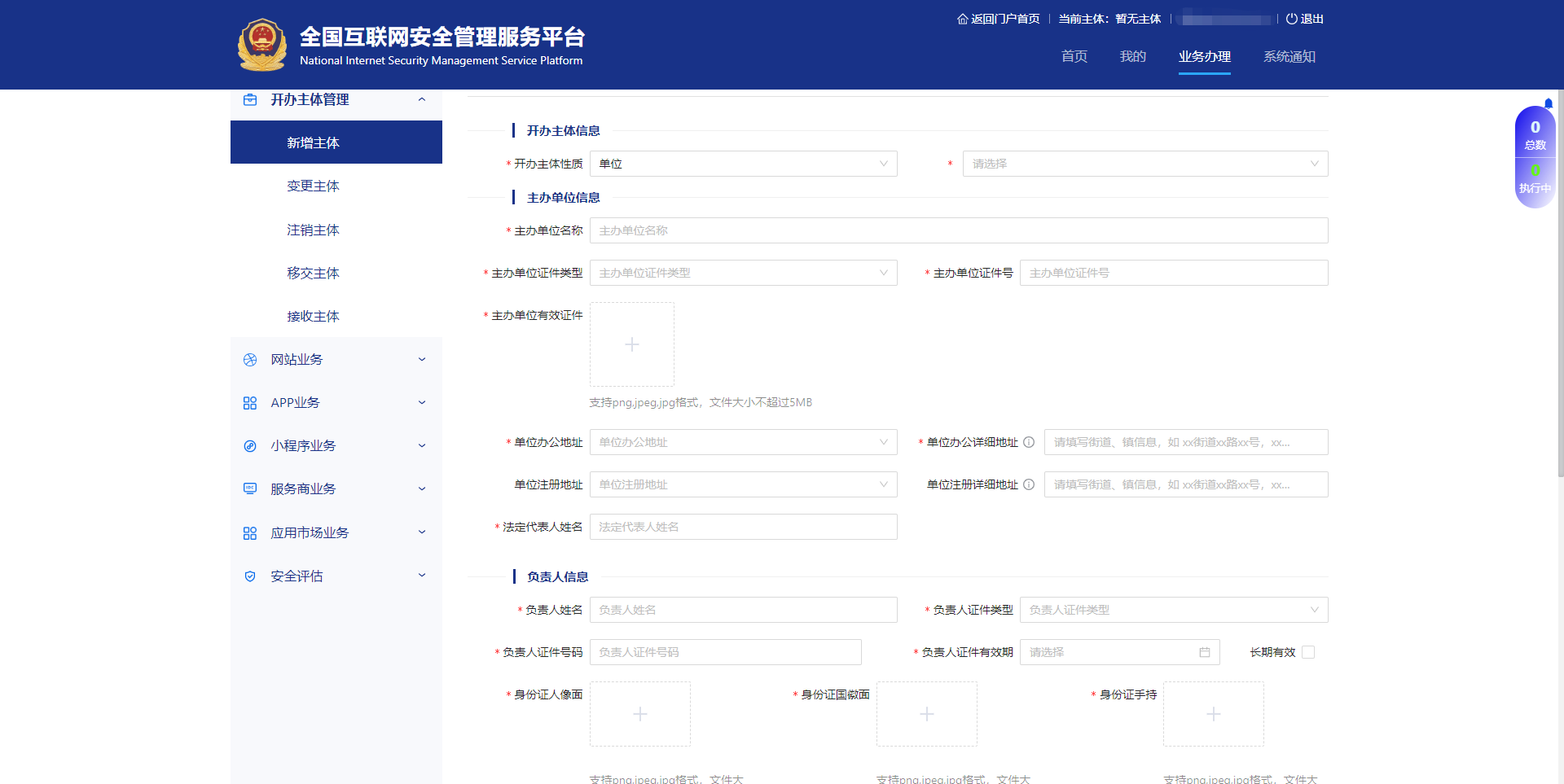Select the 安全评估 shield icon
Viewport: 1564px width, 784px height.
click(x=249, y=576)
